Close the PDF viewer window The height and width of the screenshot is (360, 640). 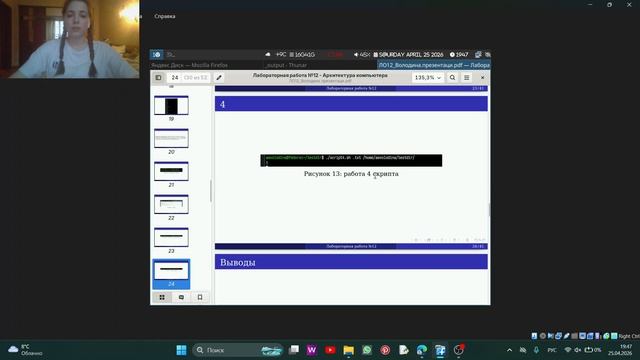pyautogui.click(x=482, y=78)
